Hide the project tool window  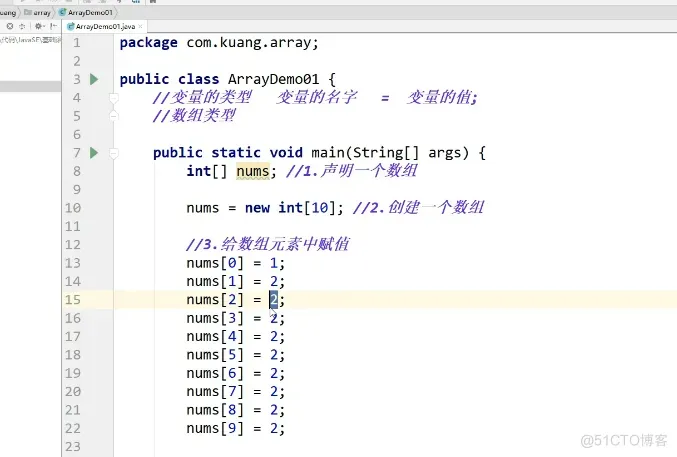click(53, 26)
